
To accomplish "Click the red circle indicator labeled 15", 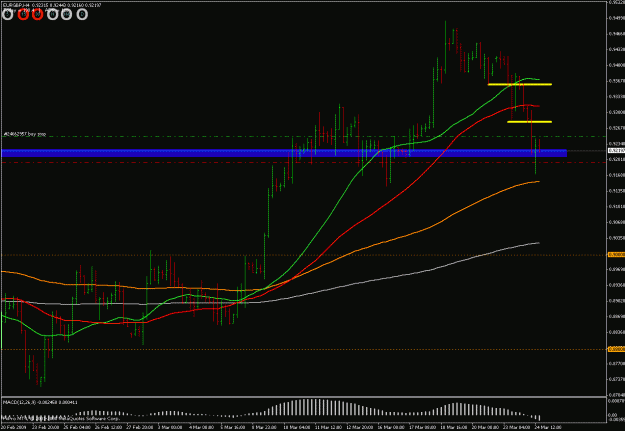I will tap(23, 15).
